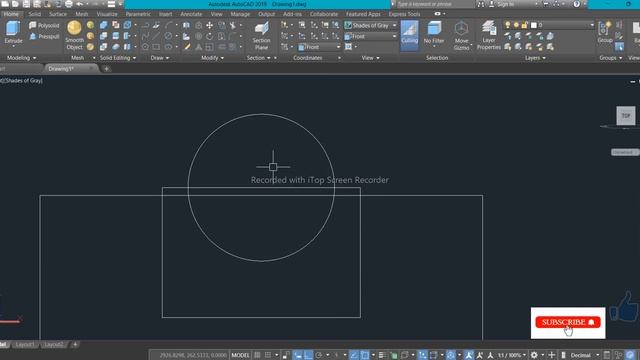Click the No Filter selection icon
Screen dimensions: 640x360
pyautogui.click(x=434, y=33)
